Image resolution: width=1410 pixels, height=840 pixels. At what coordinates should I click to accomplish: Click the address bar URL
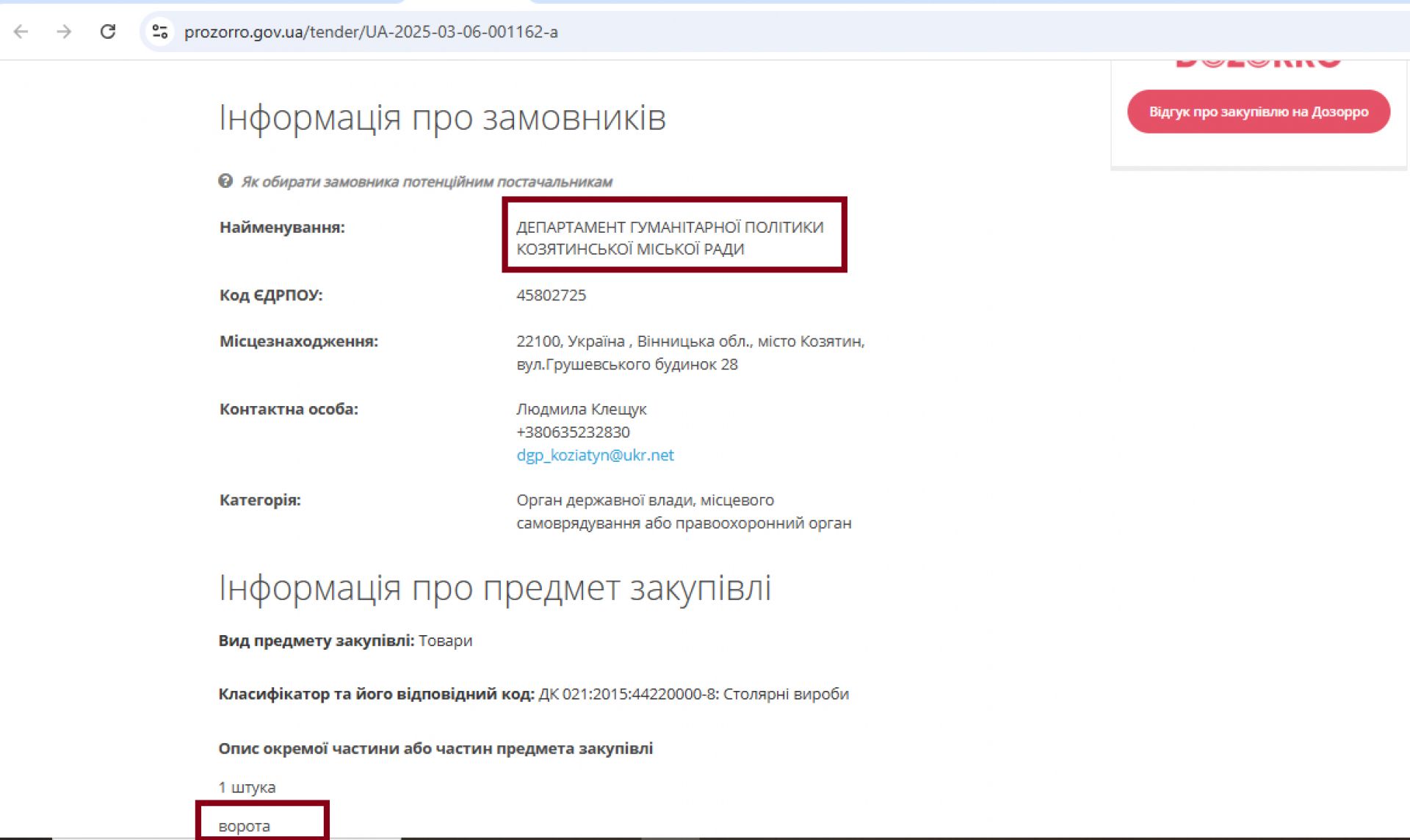[x=371, y=32]
